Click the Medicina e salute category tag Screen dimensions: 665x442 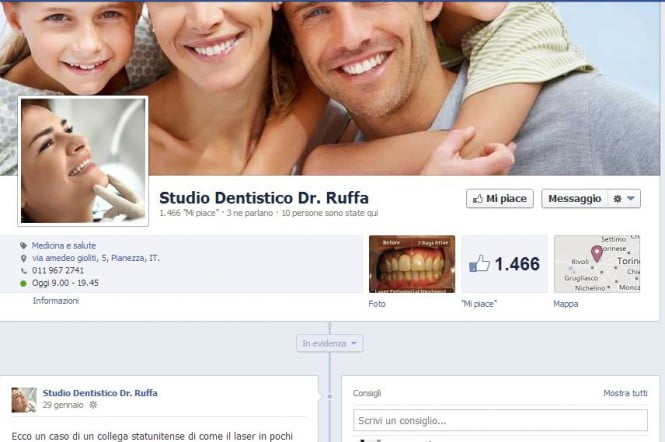coord(64,245)
